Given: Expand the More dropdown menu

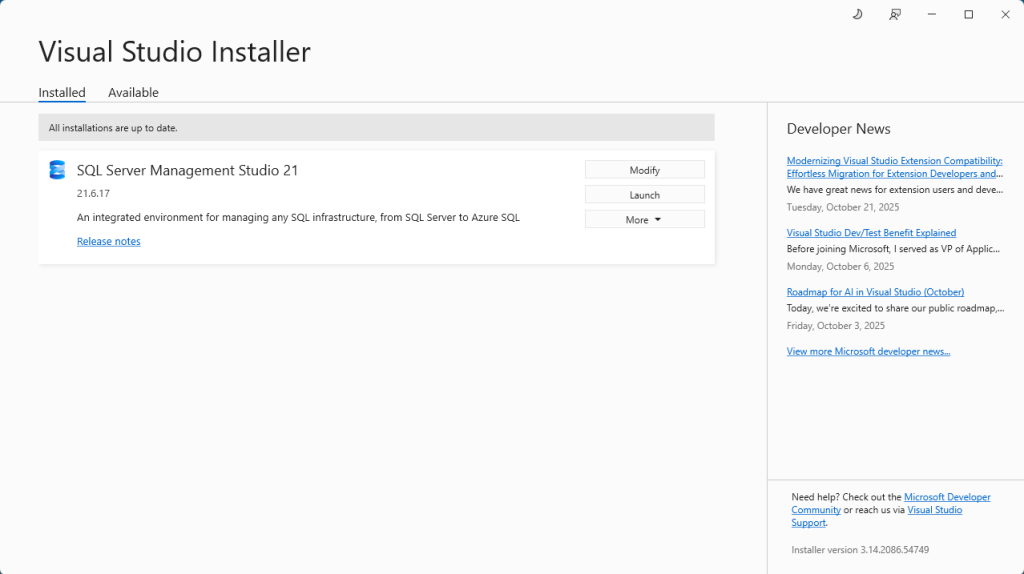Looking at the screenshot, I should point(645,219).
